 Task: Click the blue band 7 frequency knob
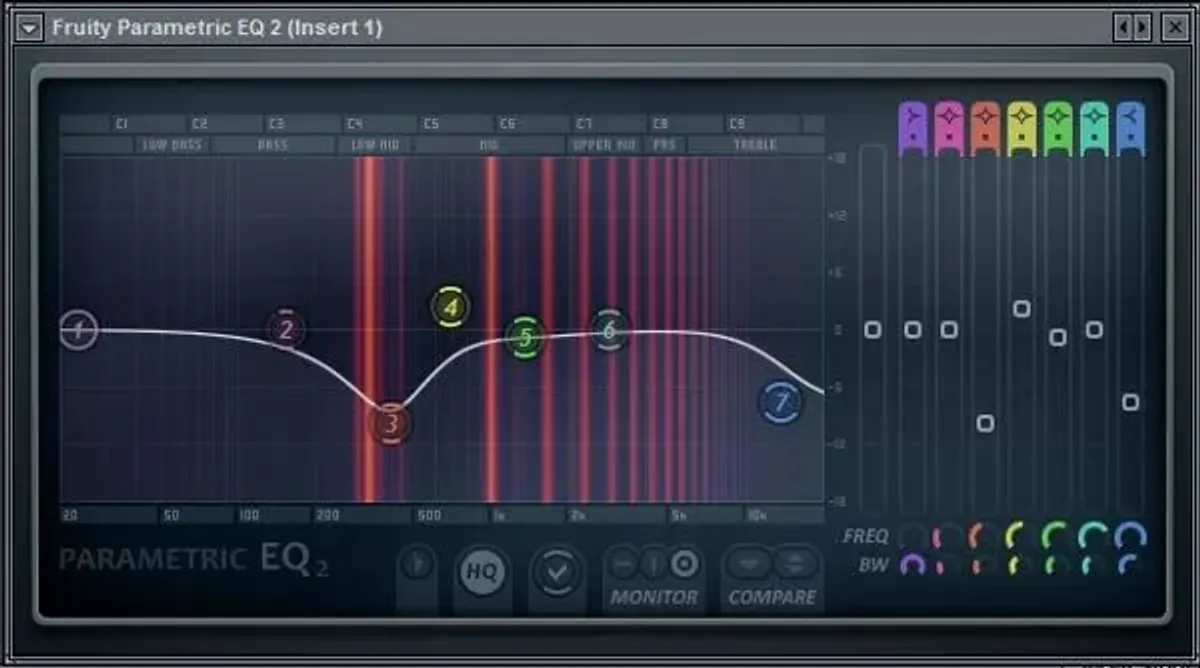point(1130,537)
